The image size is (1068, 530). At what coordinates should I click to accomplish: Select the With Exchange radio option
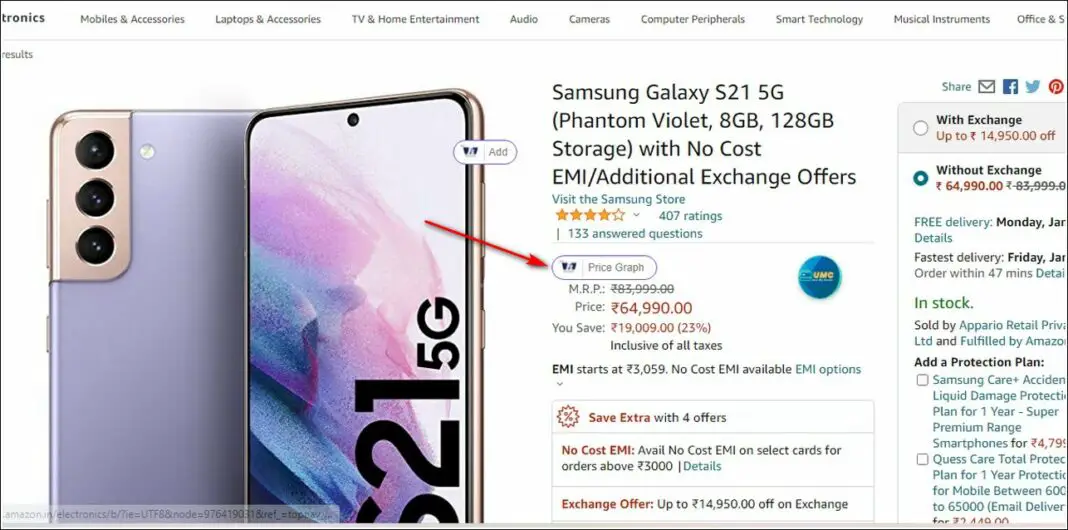[921, 127]
